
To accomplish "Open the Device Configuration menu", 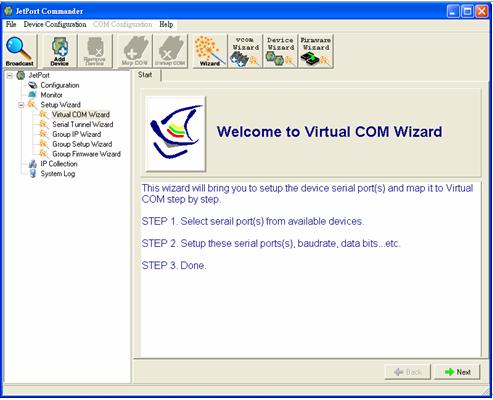I will pos(55,24).
